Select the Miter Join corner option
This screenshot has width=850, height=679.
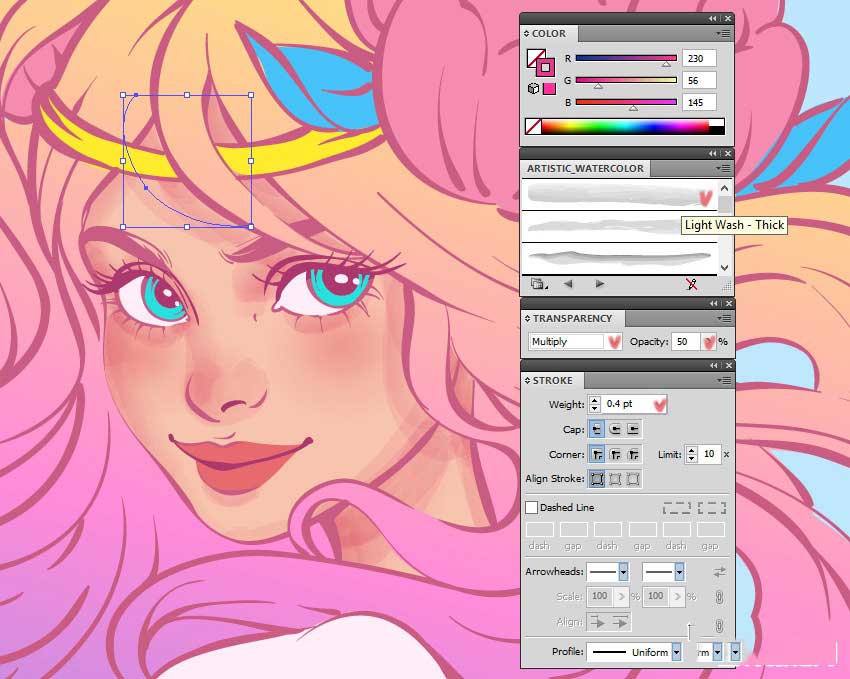[597, 454]
